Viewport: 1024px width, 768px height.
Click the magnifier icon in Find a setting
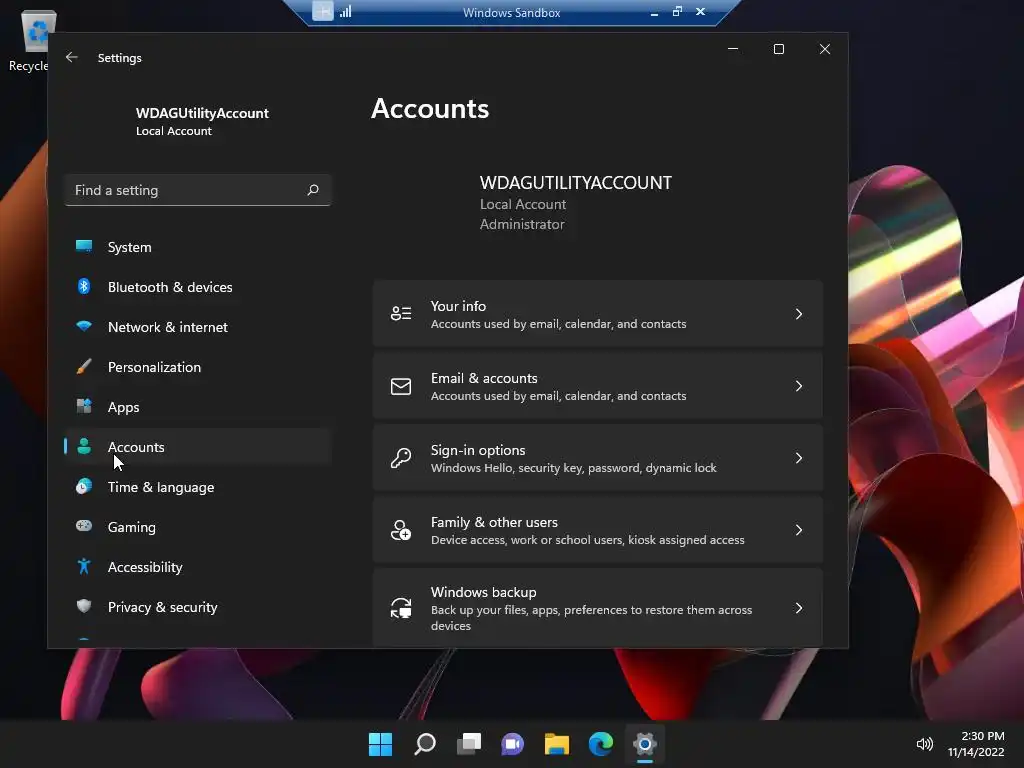[313, 190]
